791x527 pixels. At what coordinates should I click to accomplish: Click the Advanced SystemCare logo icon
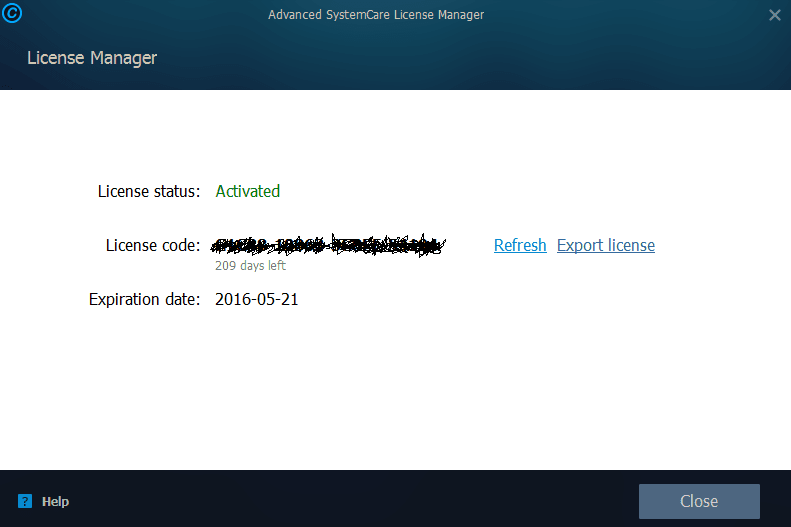pyautogui.click(x=12, y=13)
